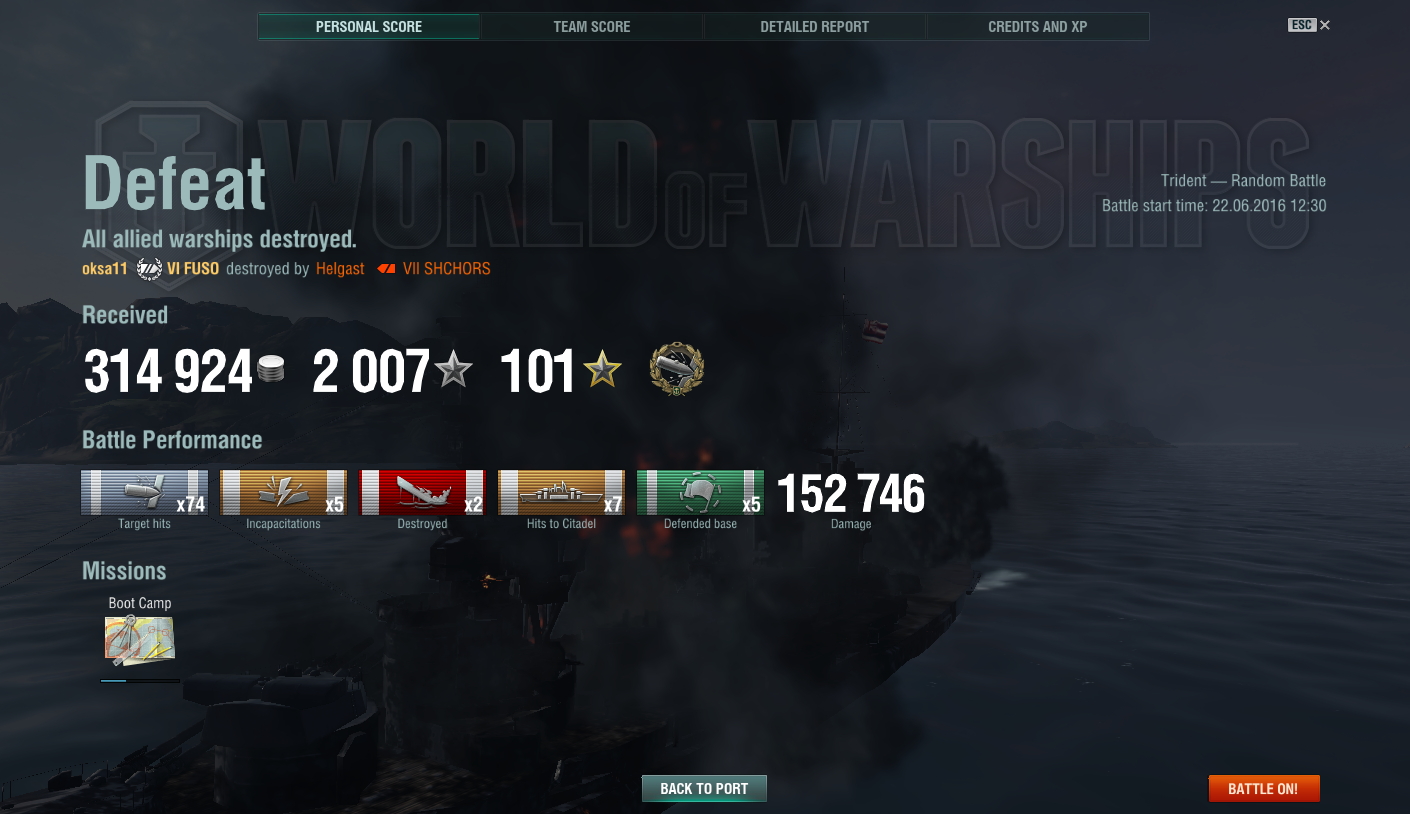Select the Personal Score tab
Image resolution: width=1410 pixels, height=814 pixels.
(369, 27)
